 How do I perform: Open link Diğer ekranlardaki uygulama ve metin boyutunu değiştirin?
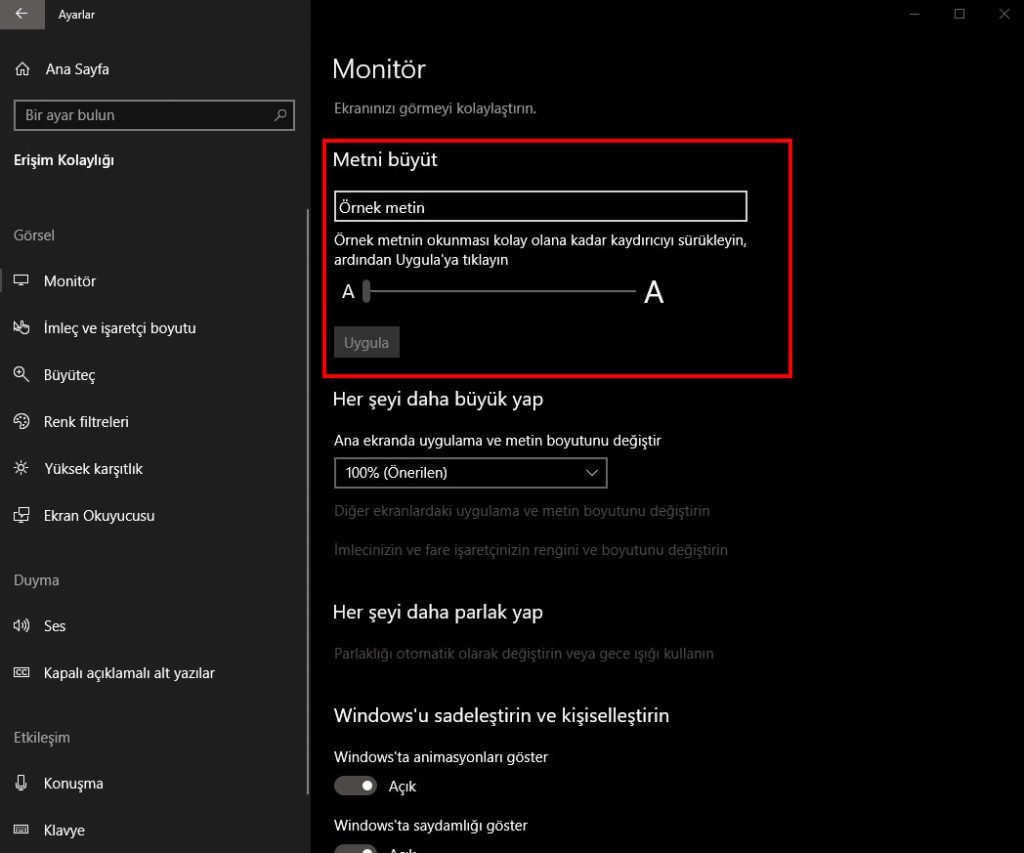tap(522, 511)
